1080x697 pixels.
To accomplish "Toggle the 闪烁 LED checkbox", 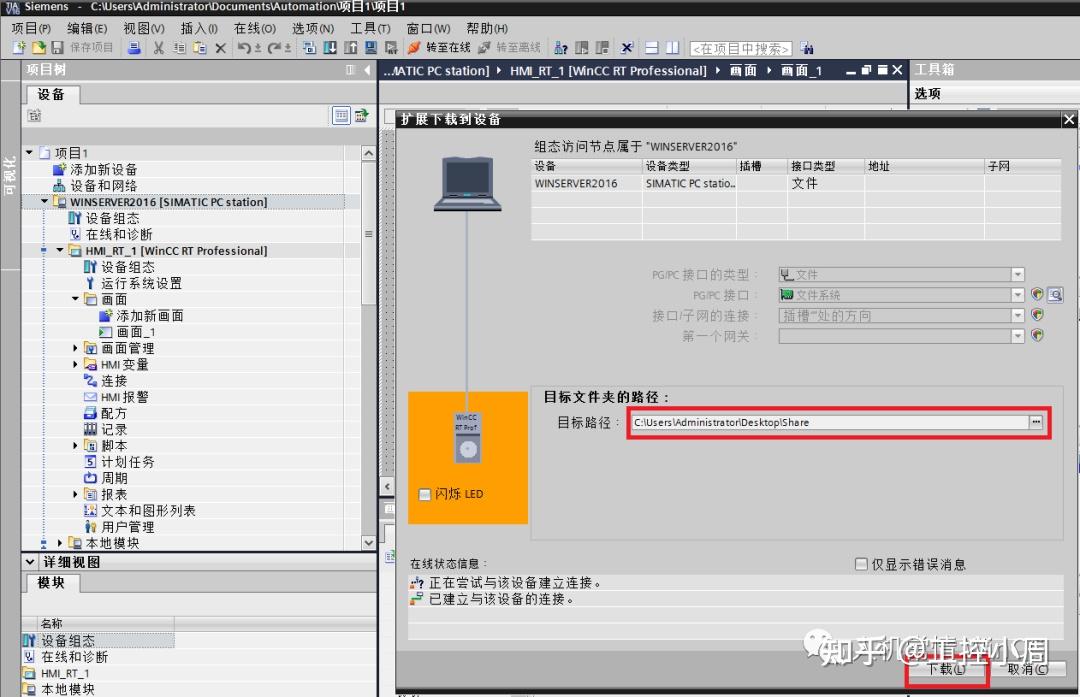I will pos(425,494).
